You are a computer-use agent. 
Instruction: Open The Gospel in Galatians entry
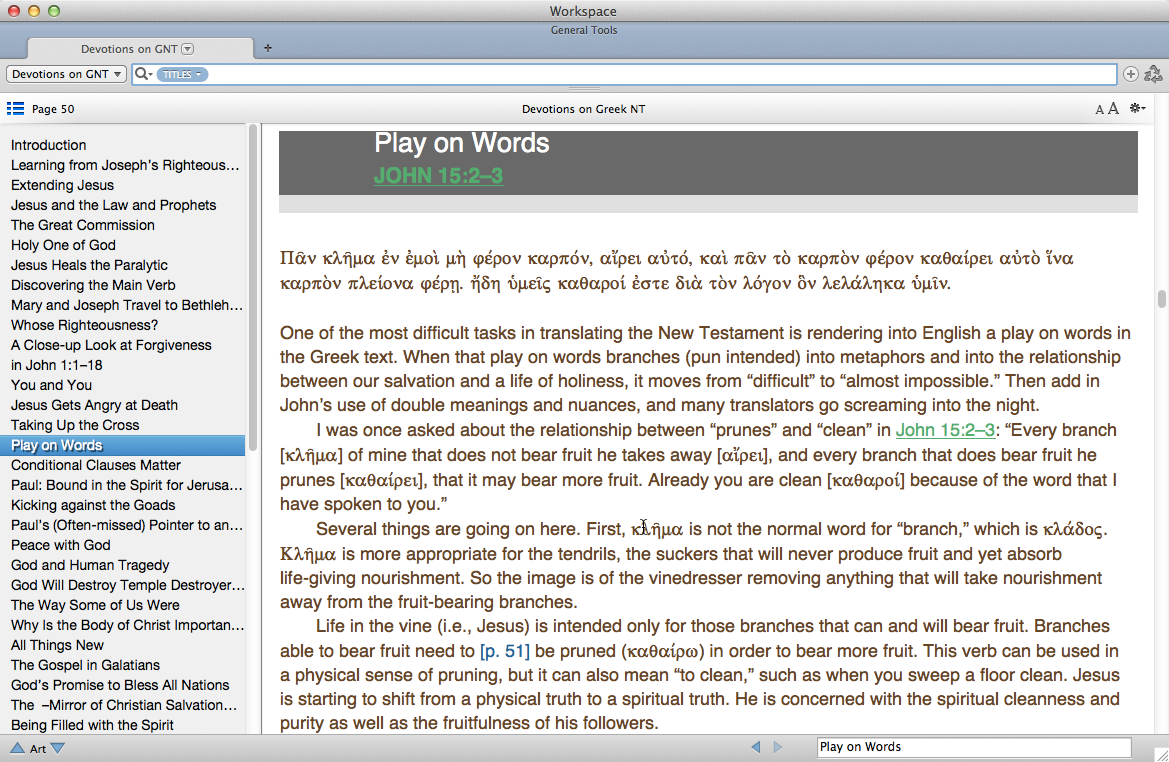86,665
